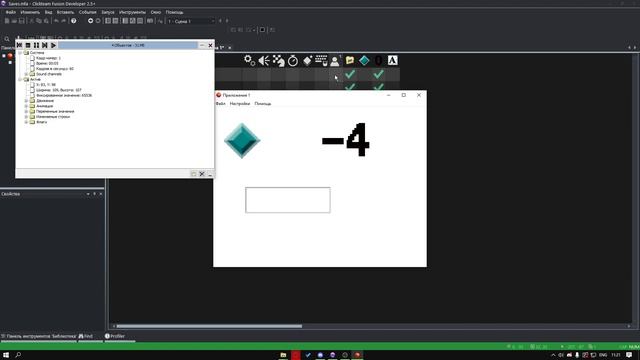The width and height of the screenshot is (640, 360).
Task: Open the Файл menu in Clickteam Fusion
Action: click(x=11, y=12)
